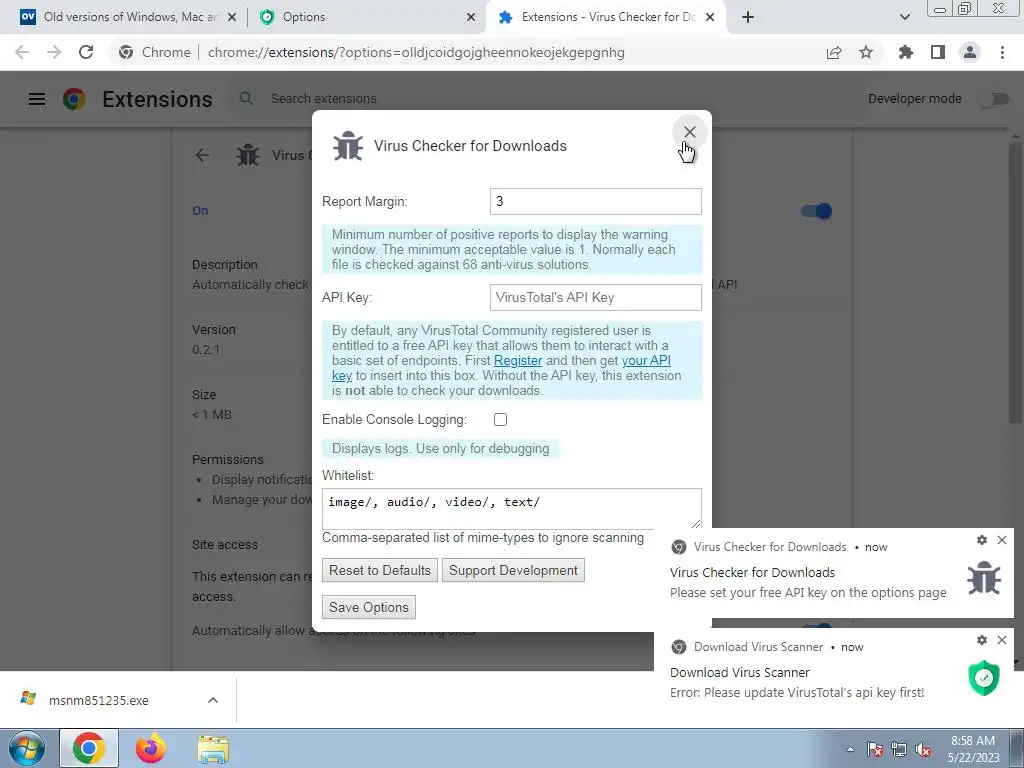This screenshot has width=1024, height=768.
Task: Open downloaded file msnm851235.exe
Action: click(x=98, y=700)
